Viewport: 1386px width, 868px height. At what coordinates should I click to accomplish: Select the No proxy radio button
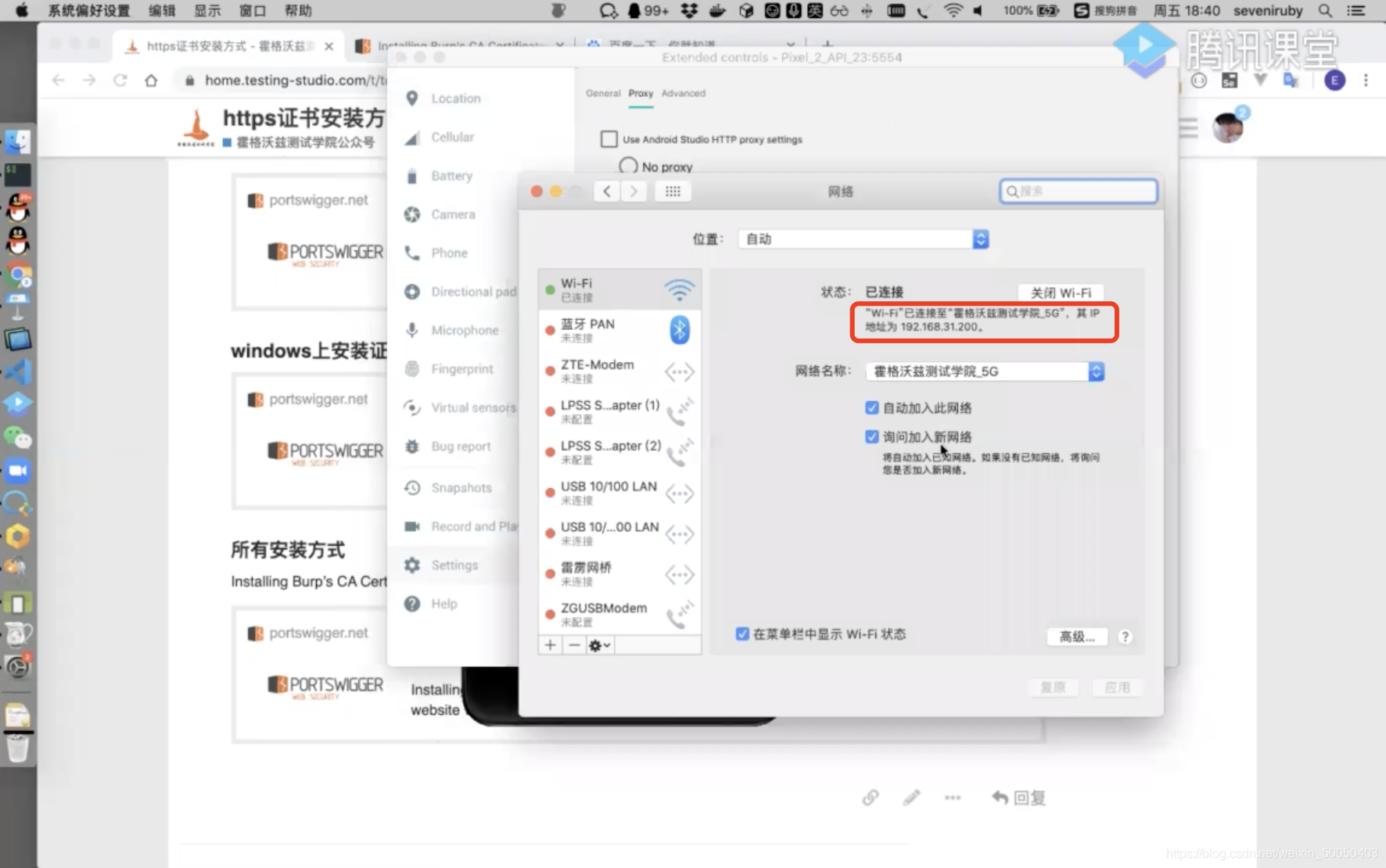click(x=628, y=166)
